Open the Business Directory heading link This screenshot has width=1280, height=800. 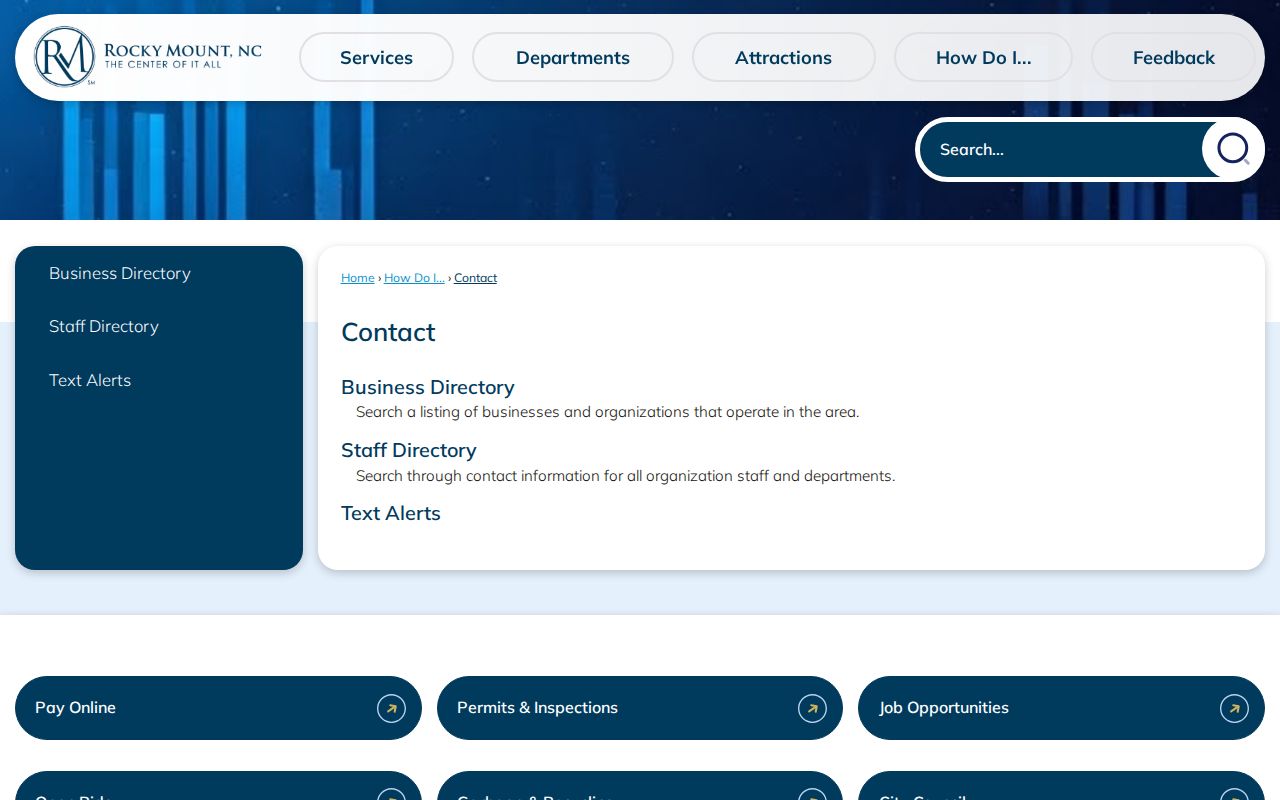point(428,387)
